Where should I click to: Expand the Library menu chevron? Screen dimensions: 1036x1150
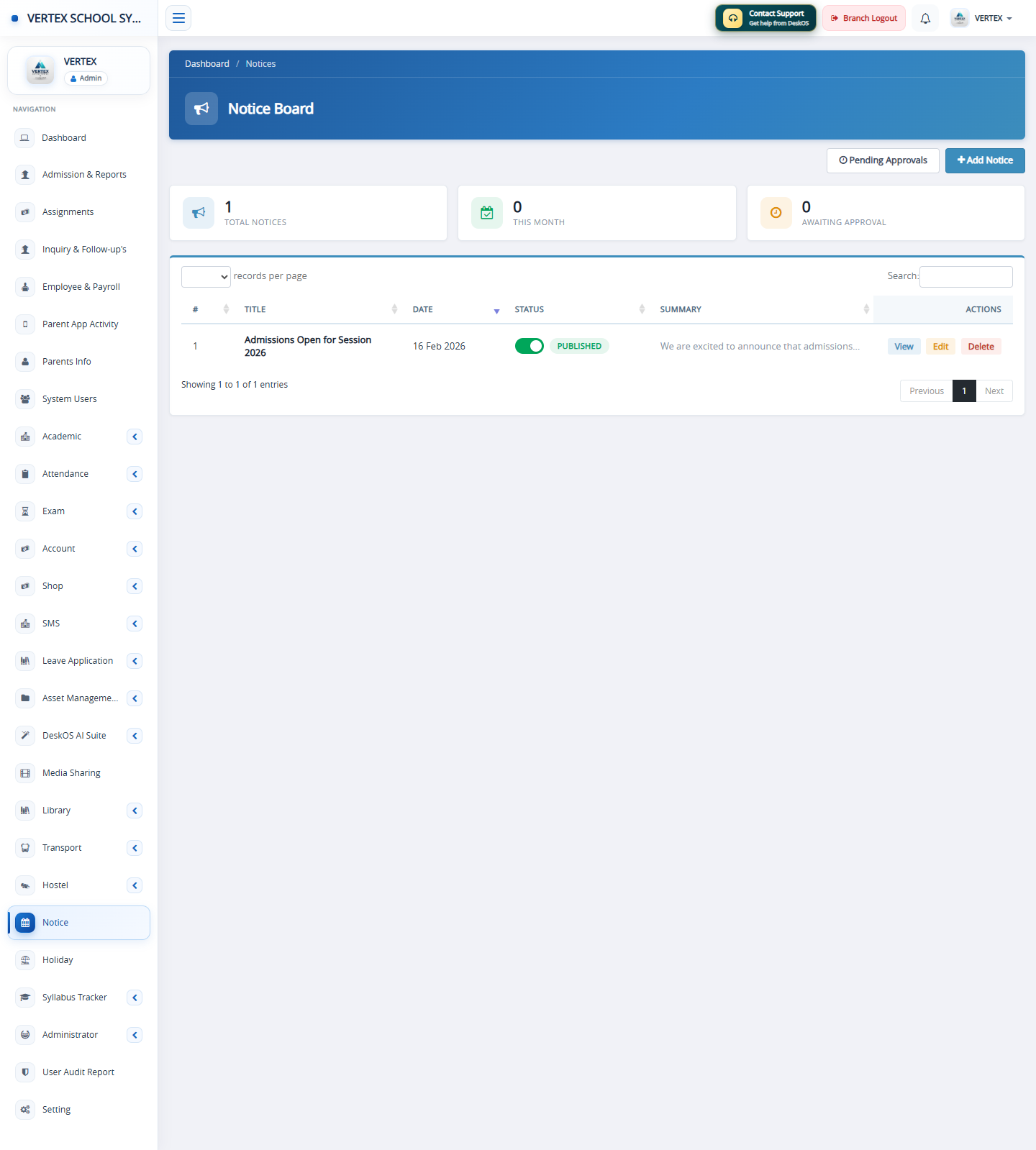(135, 811)
